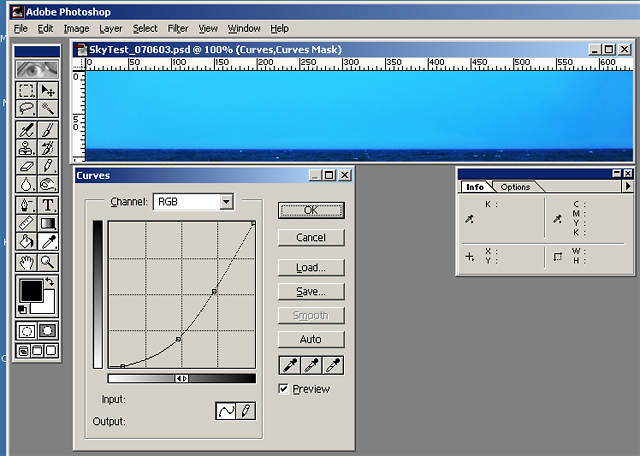640x456 pixels.
Task: Switch to the Options tab
Action: coord(516,187)
